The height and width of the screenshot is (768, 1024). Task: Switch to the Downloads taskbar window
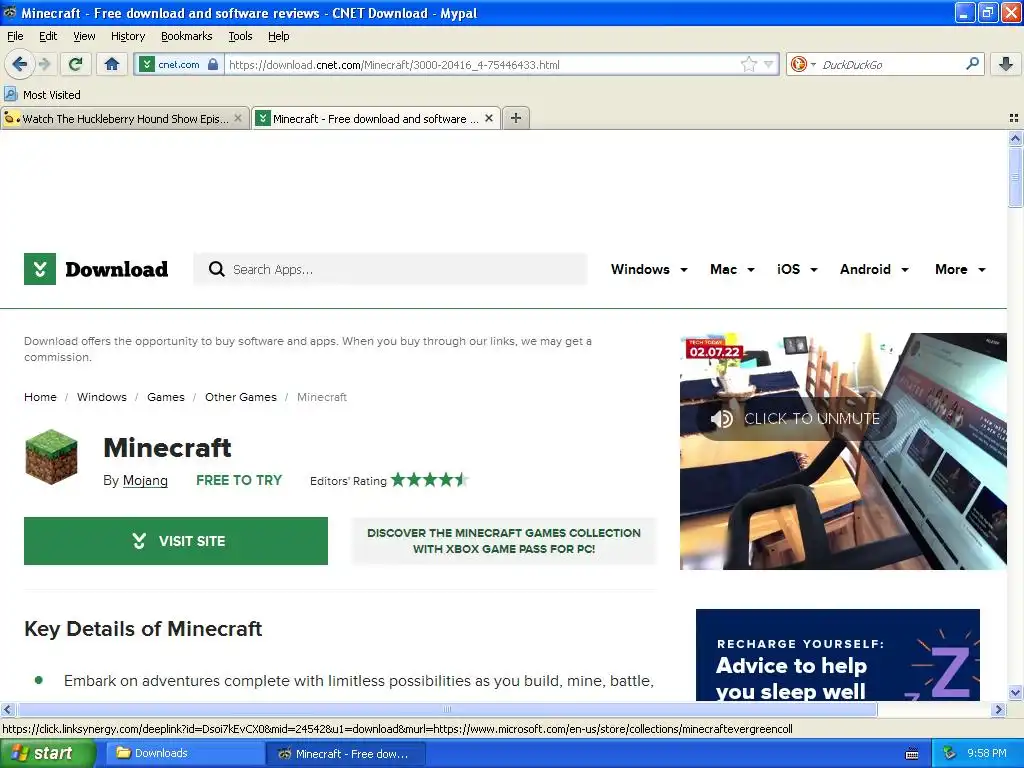tap(183, 753)
